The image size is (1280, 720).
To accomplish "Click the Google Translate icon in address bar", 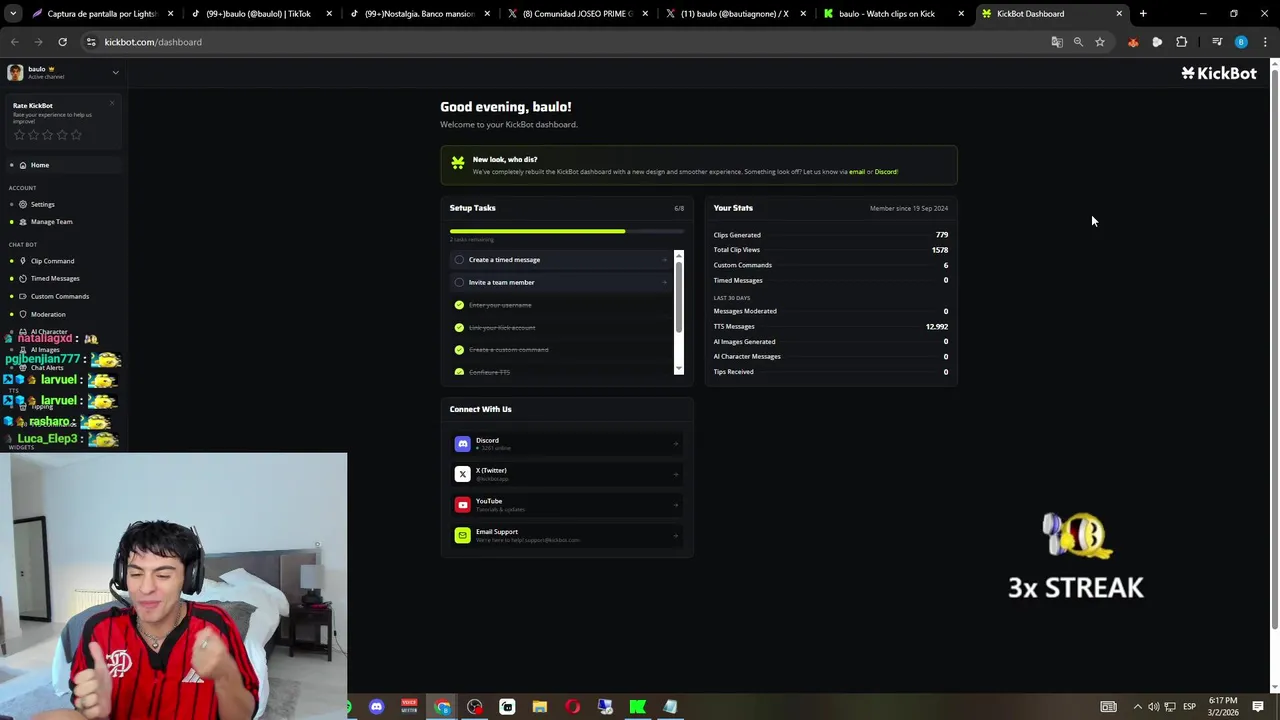I will tap(1057, 42).
